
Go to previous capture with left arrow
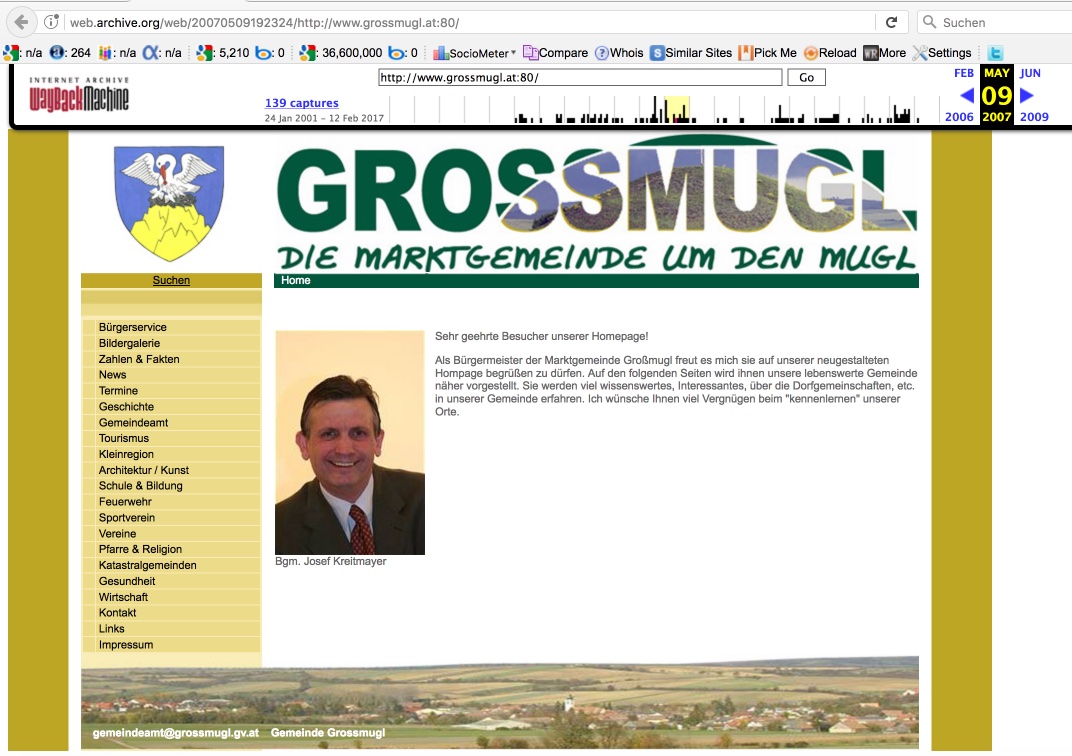(967, 96)
